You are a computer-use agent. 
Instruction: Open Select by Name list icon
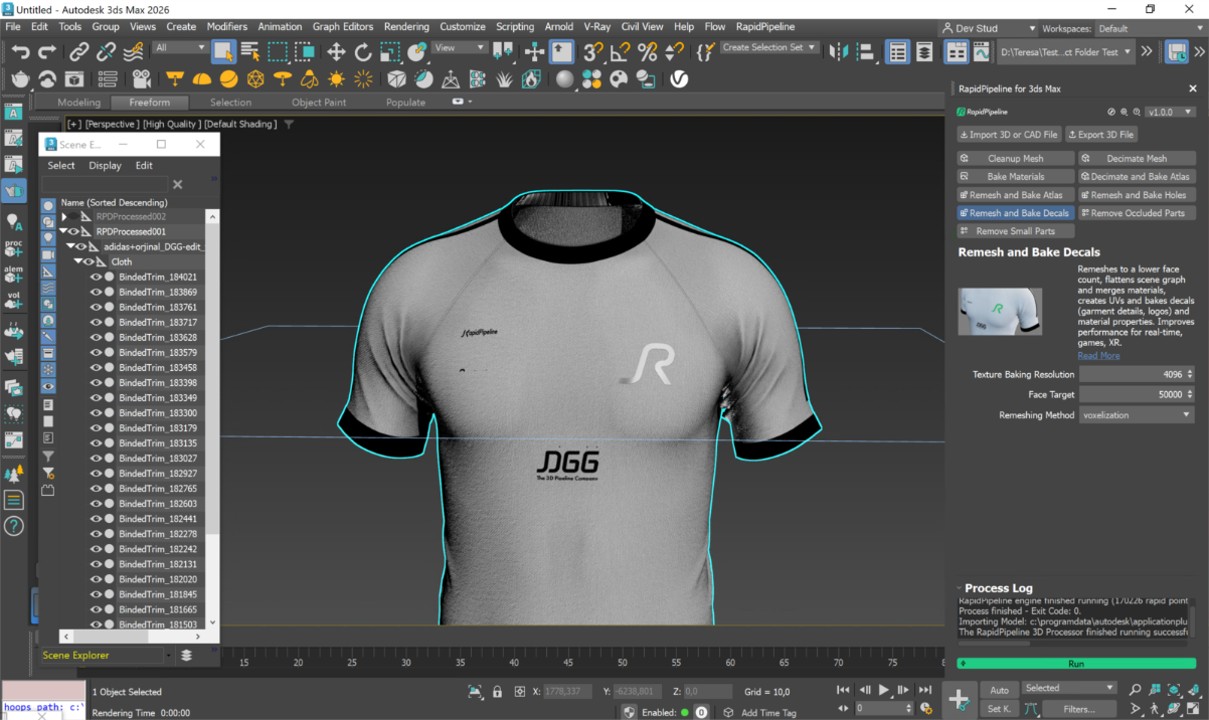pyautogui.click(x=250, y=52)
